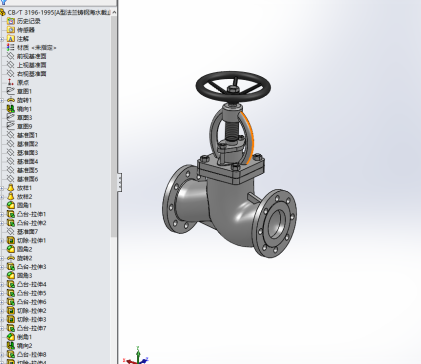Viewport: 421px width, 364px height.
Task: Click the Sensors folder icon (传感器)
Action: pos(11,30)
